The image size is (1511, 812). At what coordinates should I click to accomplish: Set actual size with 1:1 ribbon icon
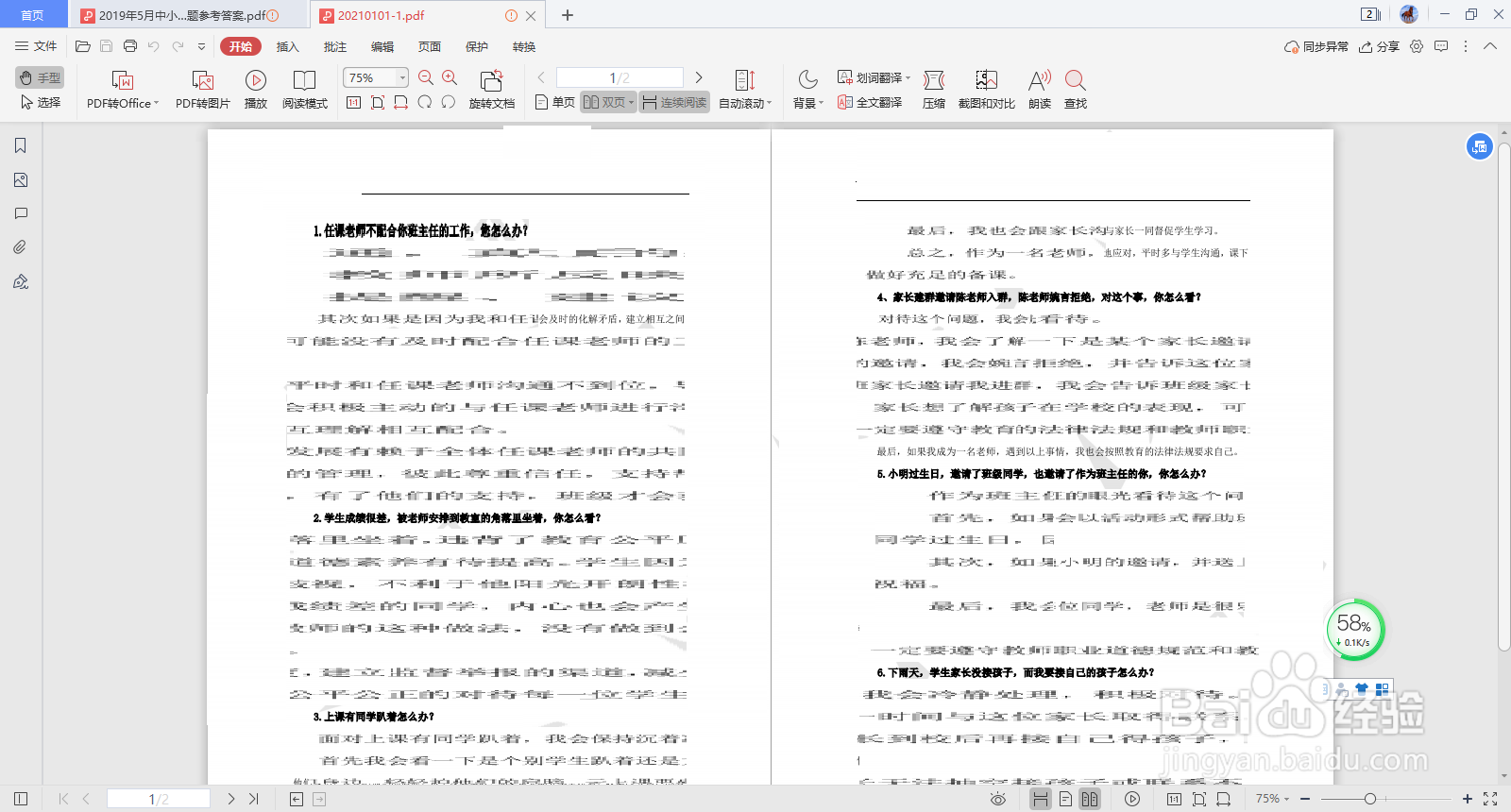[x=353, y=102]
